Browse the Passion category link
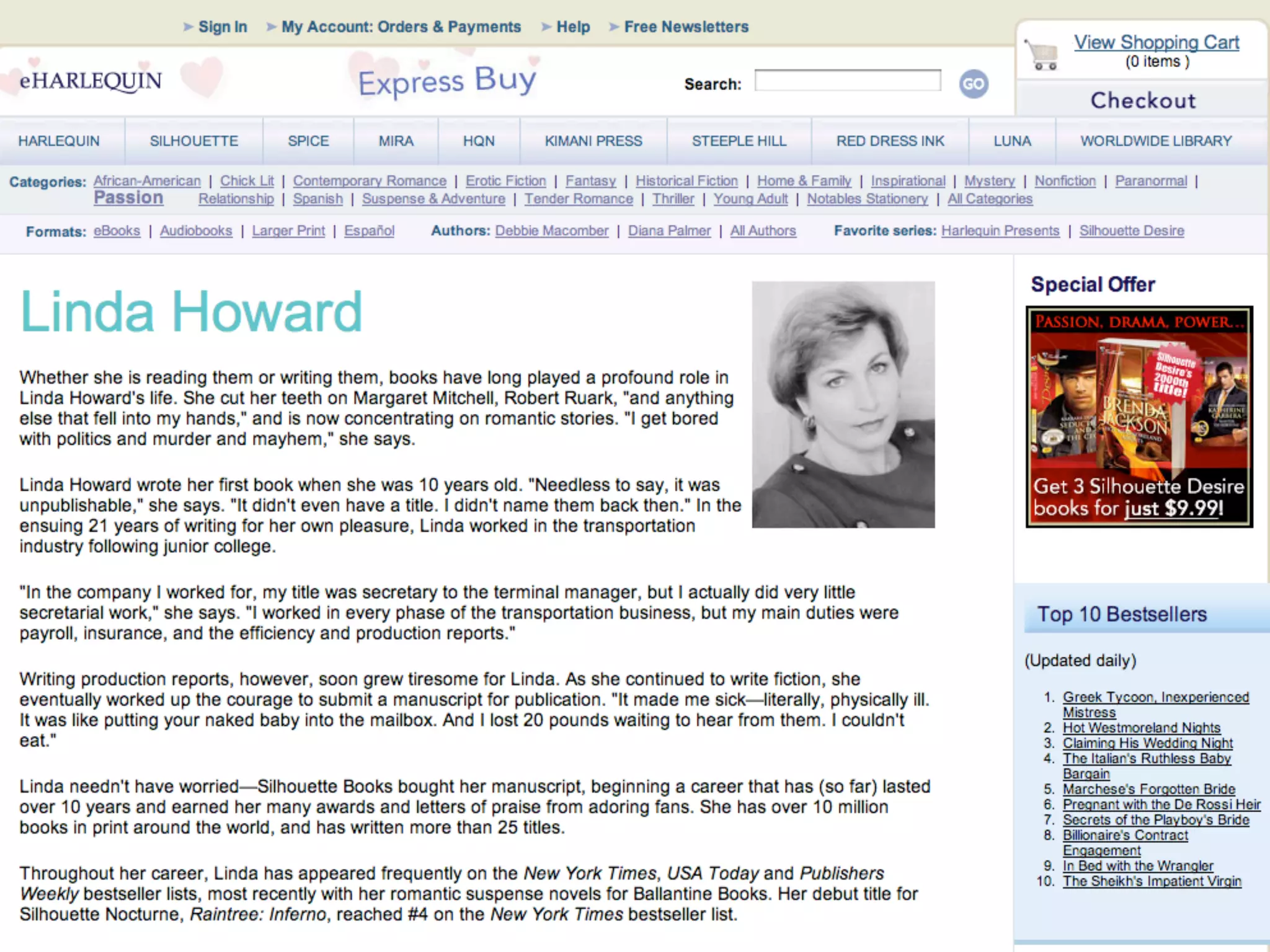 coord(128,198)
